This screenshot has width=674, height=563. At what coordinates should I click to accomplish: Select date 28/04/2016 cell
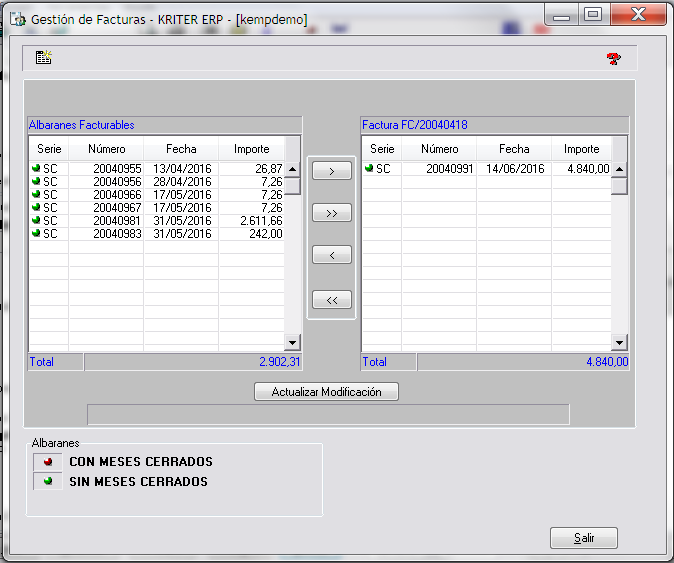click(x=181, y=181)
